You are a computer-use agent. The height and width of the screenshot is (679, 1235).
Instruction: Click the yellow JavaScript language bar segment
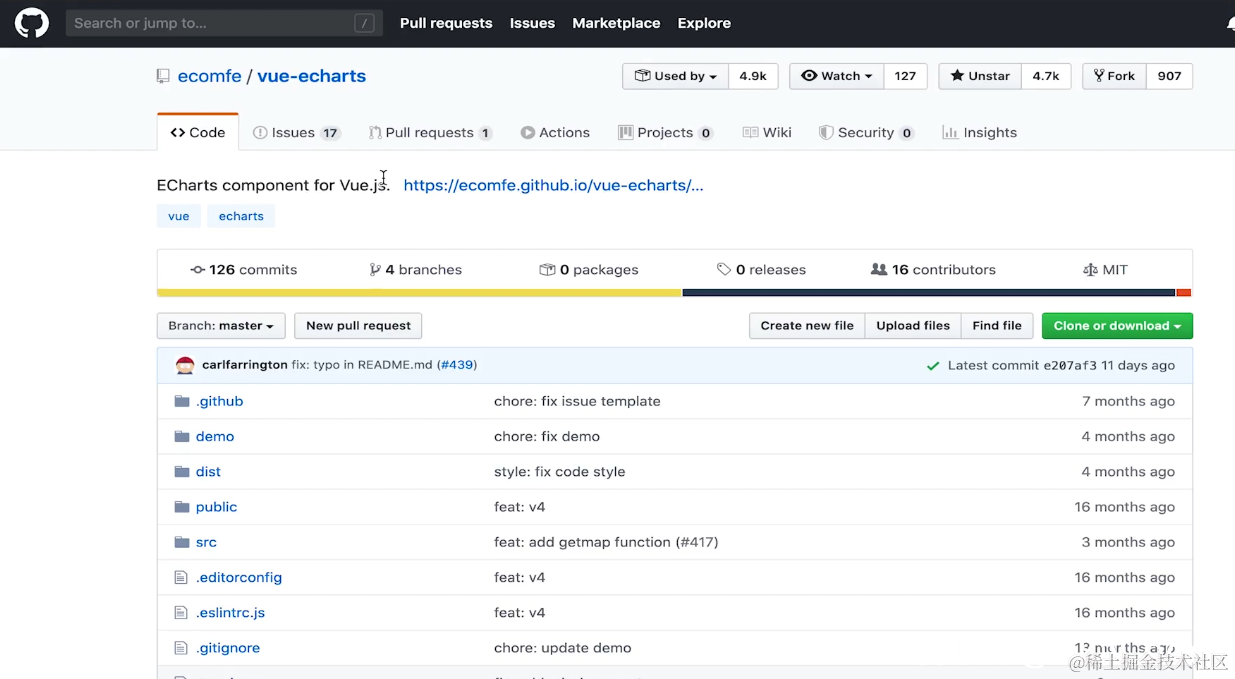(419, 293)
